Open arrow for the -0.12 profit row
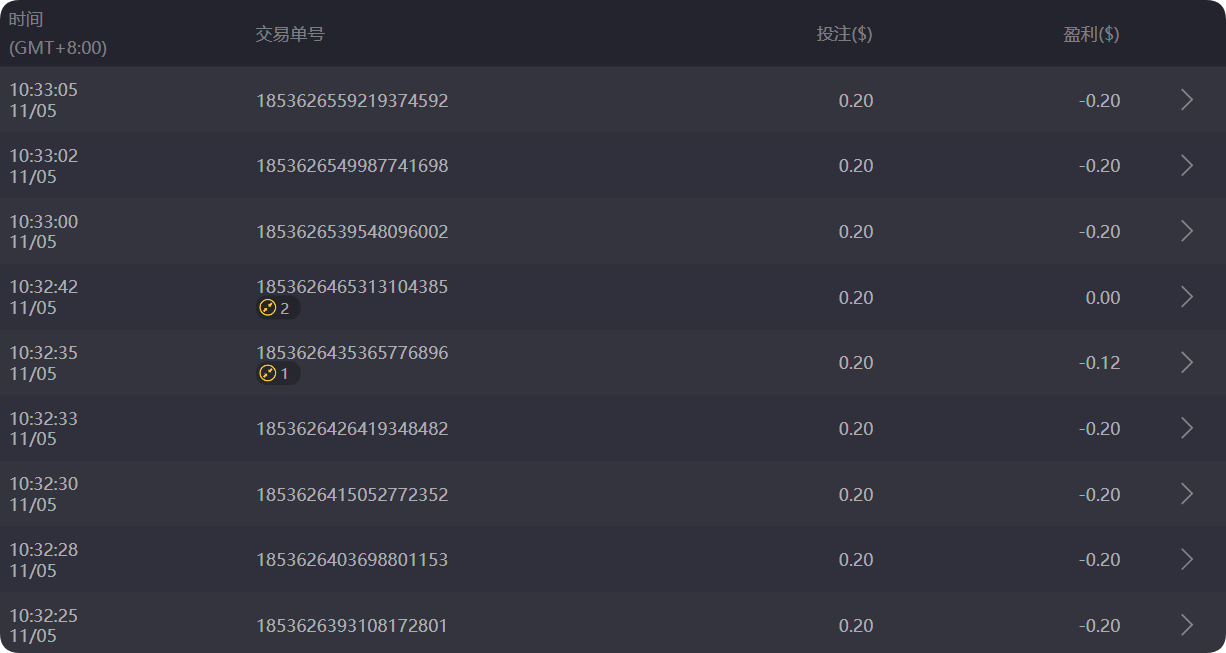Screen dimensions: 1226x653 click(1187, 363)
